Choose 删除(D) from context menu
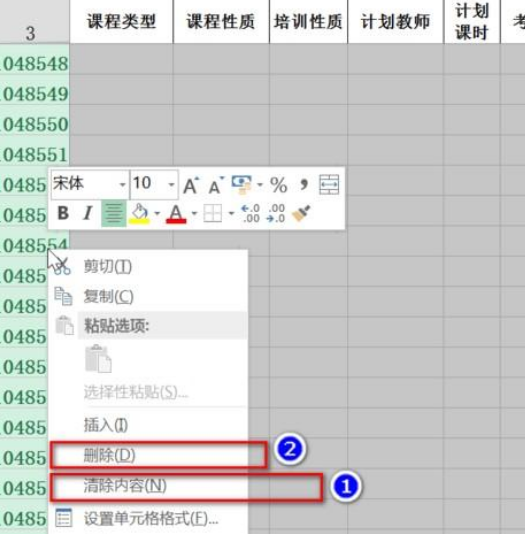525x534 pixels. click(148, 455)
